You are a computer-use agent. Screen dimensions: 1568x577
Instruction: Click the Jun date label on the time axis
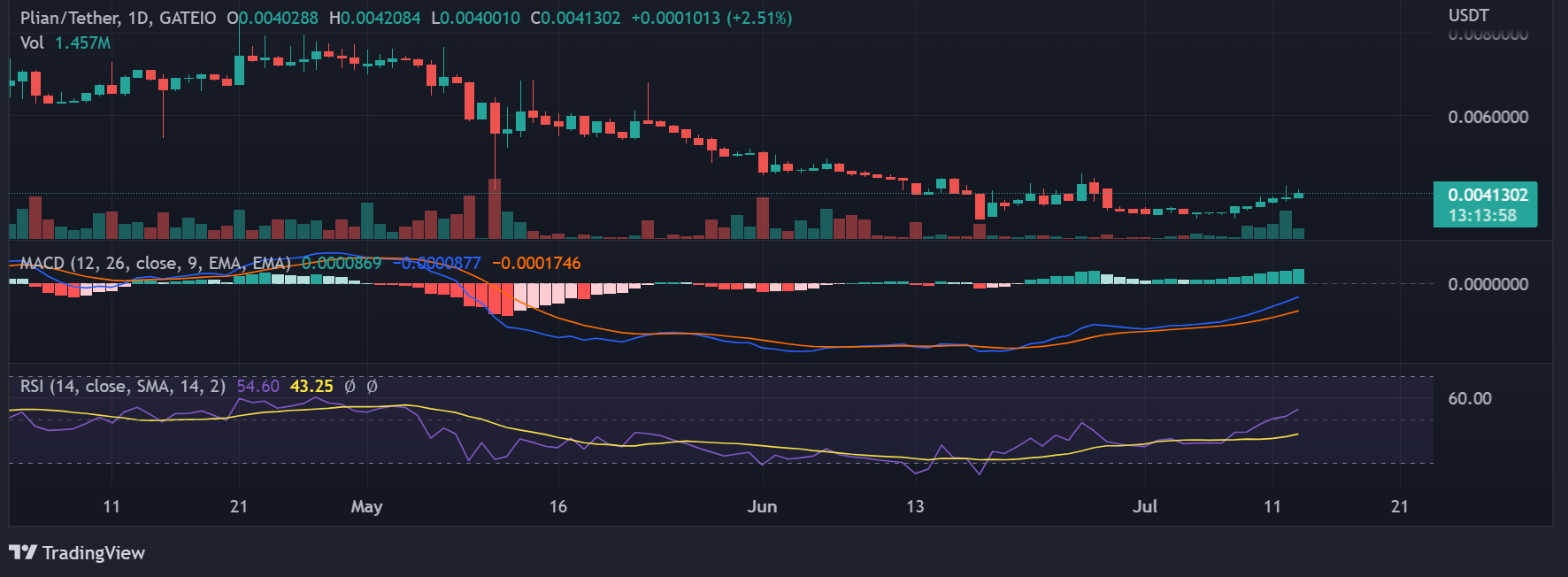[762, 506]
